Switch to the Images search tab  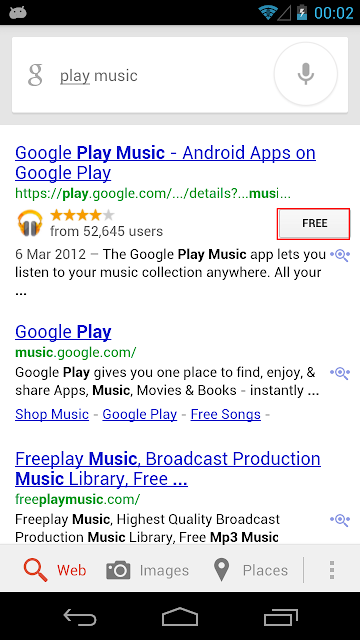(147, 570)
